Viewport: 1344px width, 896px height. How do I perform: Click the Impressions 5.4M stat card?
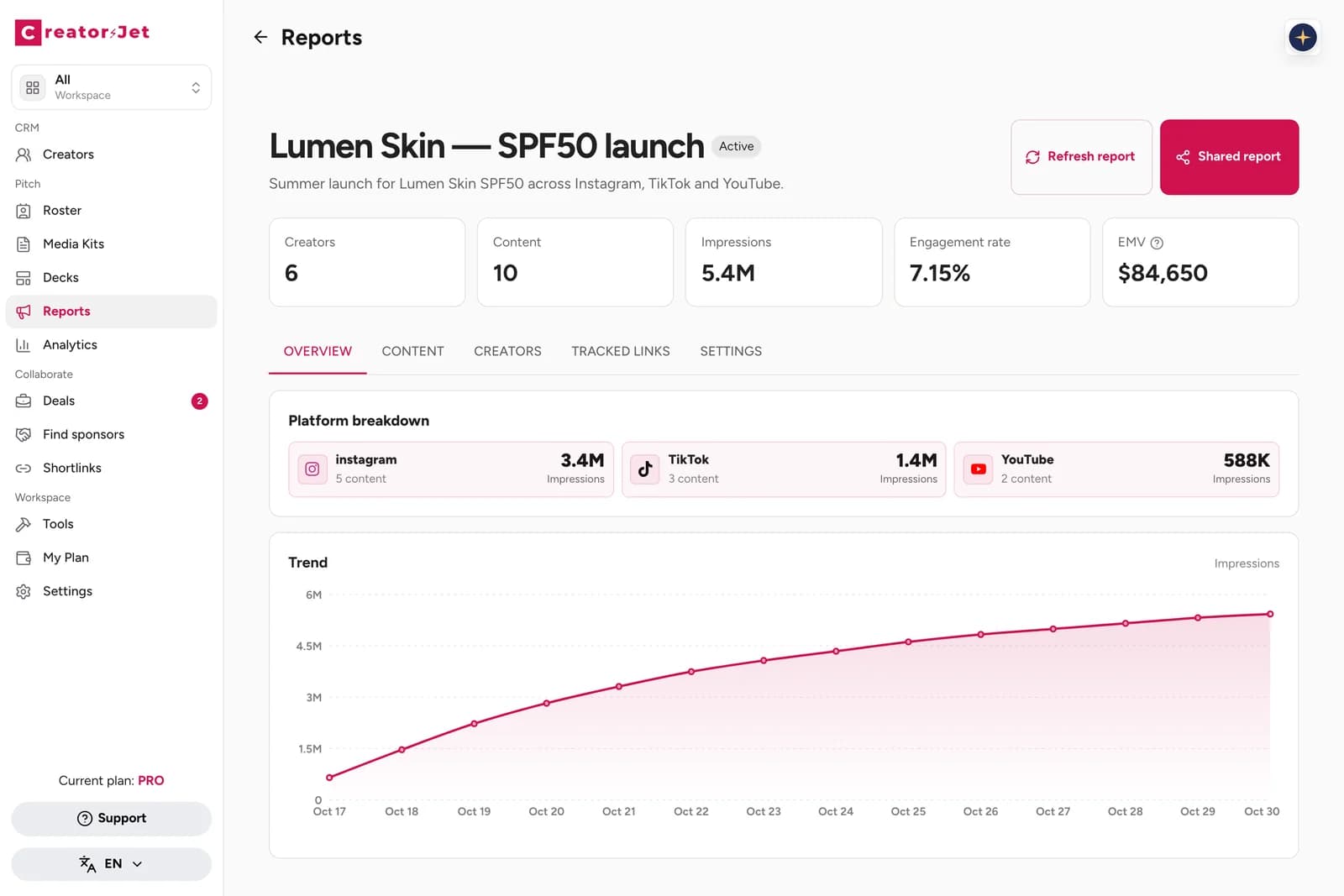coord(784,262)
